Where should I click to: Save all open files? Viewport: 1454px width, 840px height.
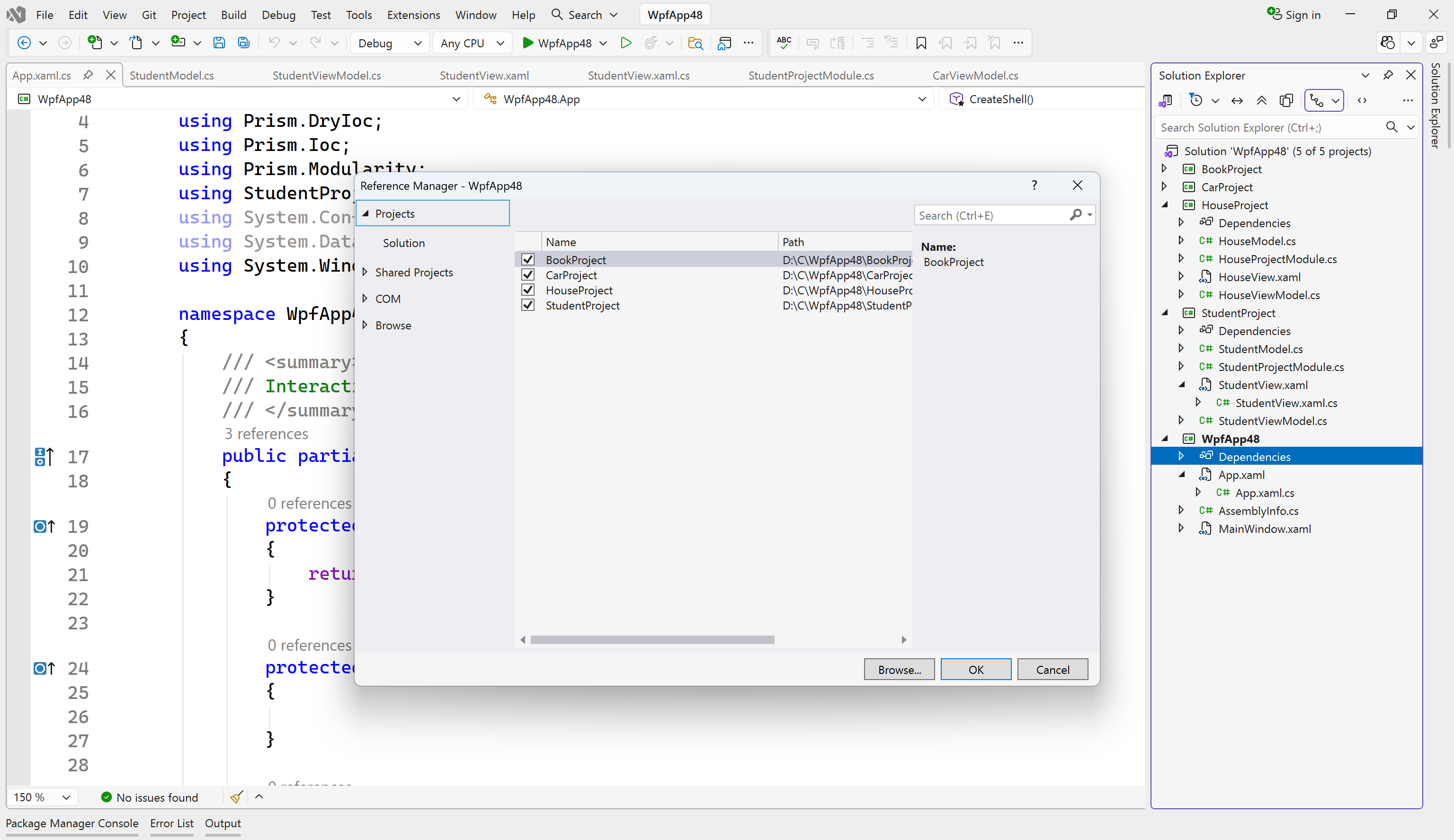point(243,42)
